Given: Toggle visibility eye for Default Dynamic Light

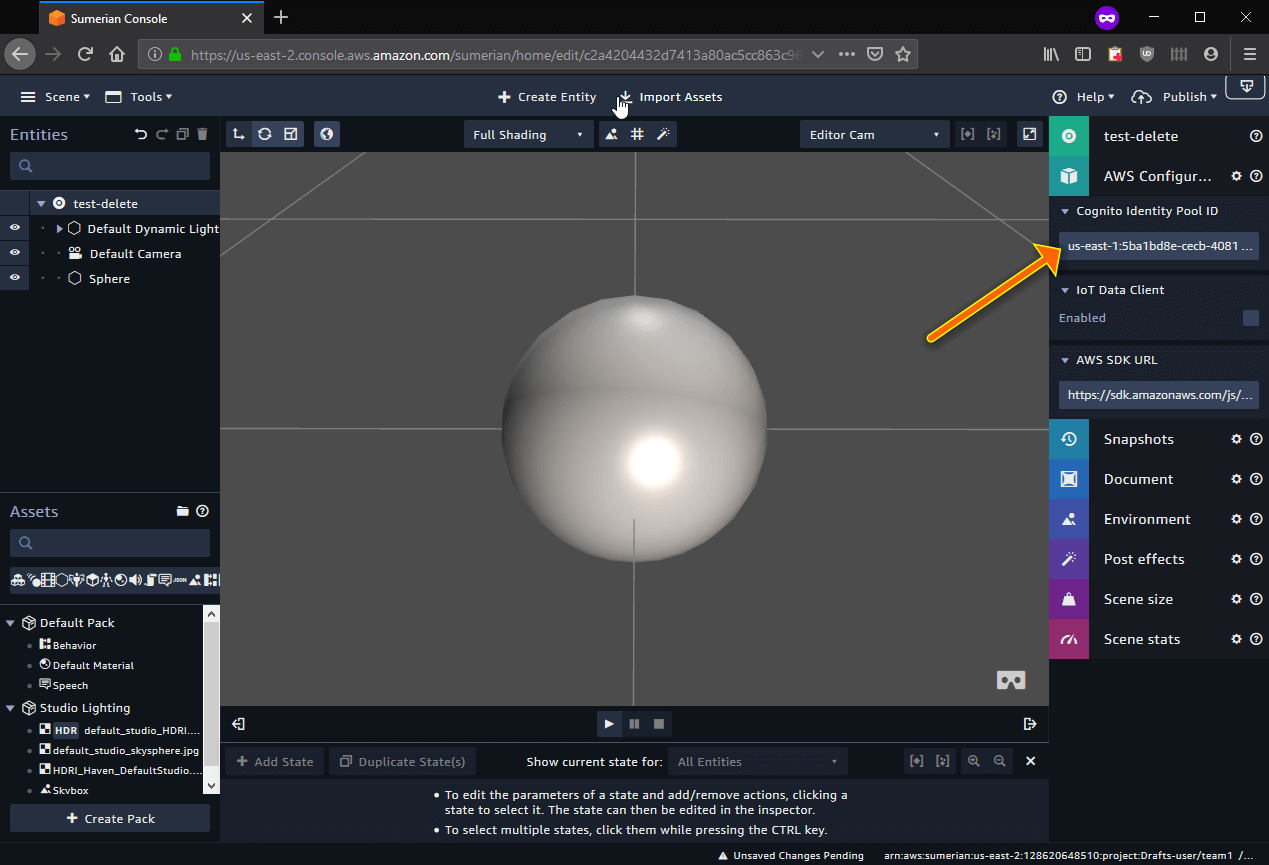Looking at the screenshot, I should tap(14, 228).
